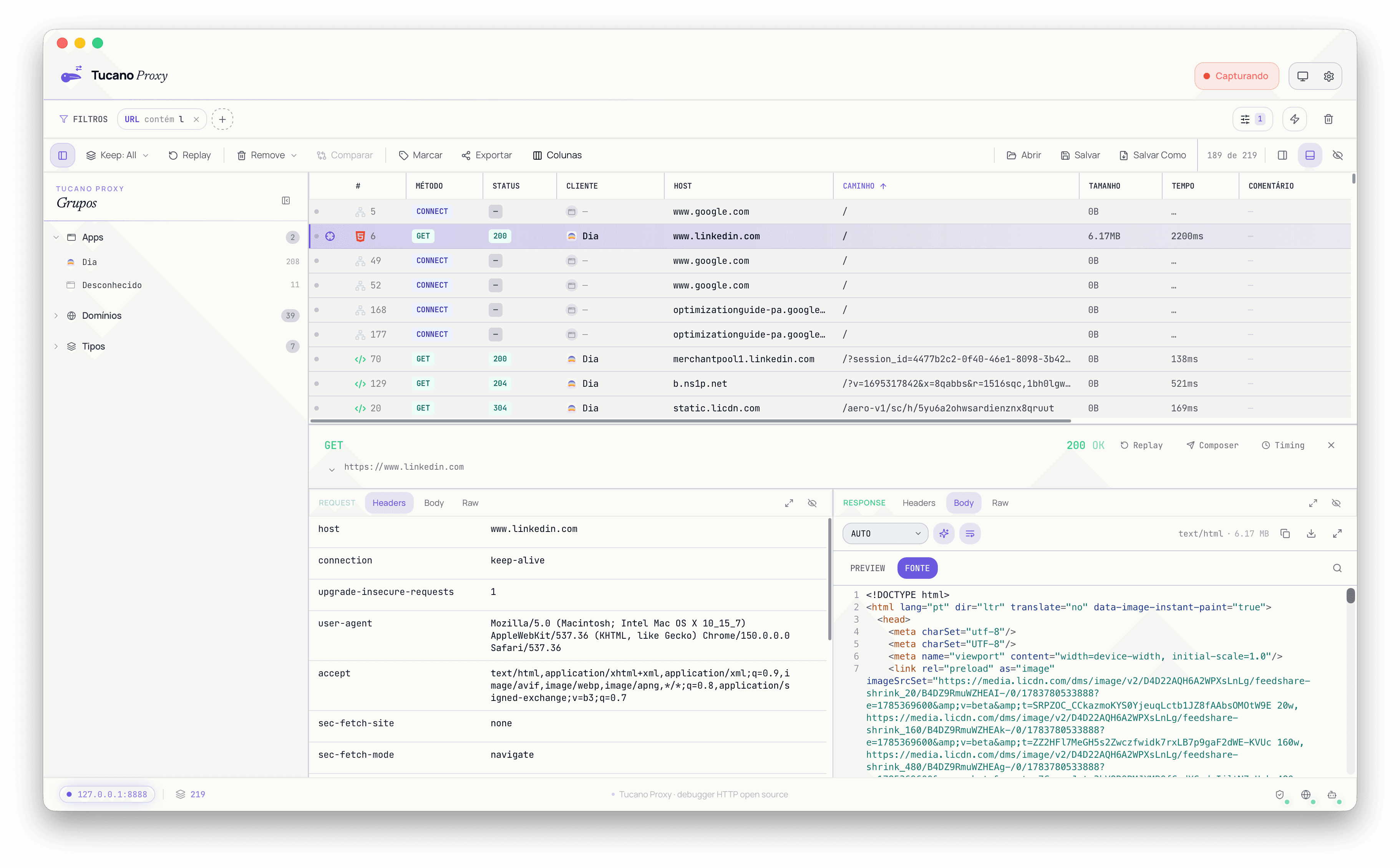
Task: Hide the request pane
Action: (x=812, y=503)
